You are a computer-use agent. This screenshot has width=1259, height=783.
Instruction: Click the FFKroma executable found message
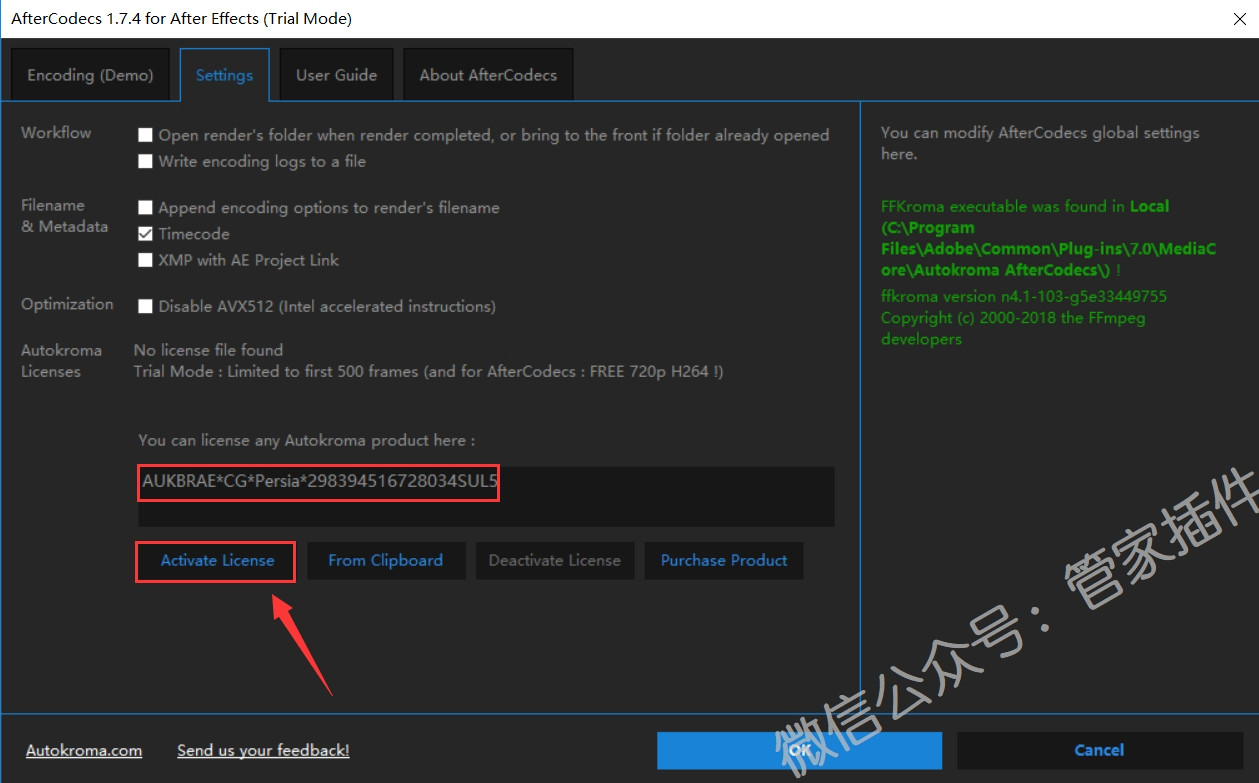click(x=1049, y=238)
